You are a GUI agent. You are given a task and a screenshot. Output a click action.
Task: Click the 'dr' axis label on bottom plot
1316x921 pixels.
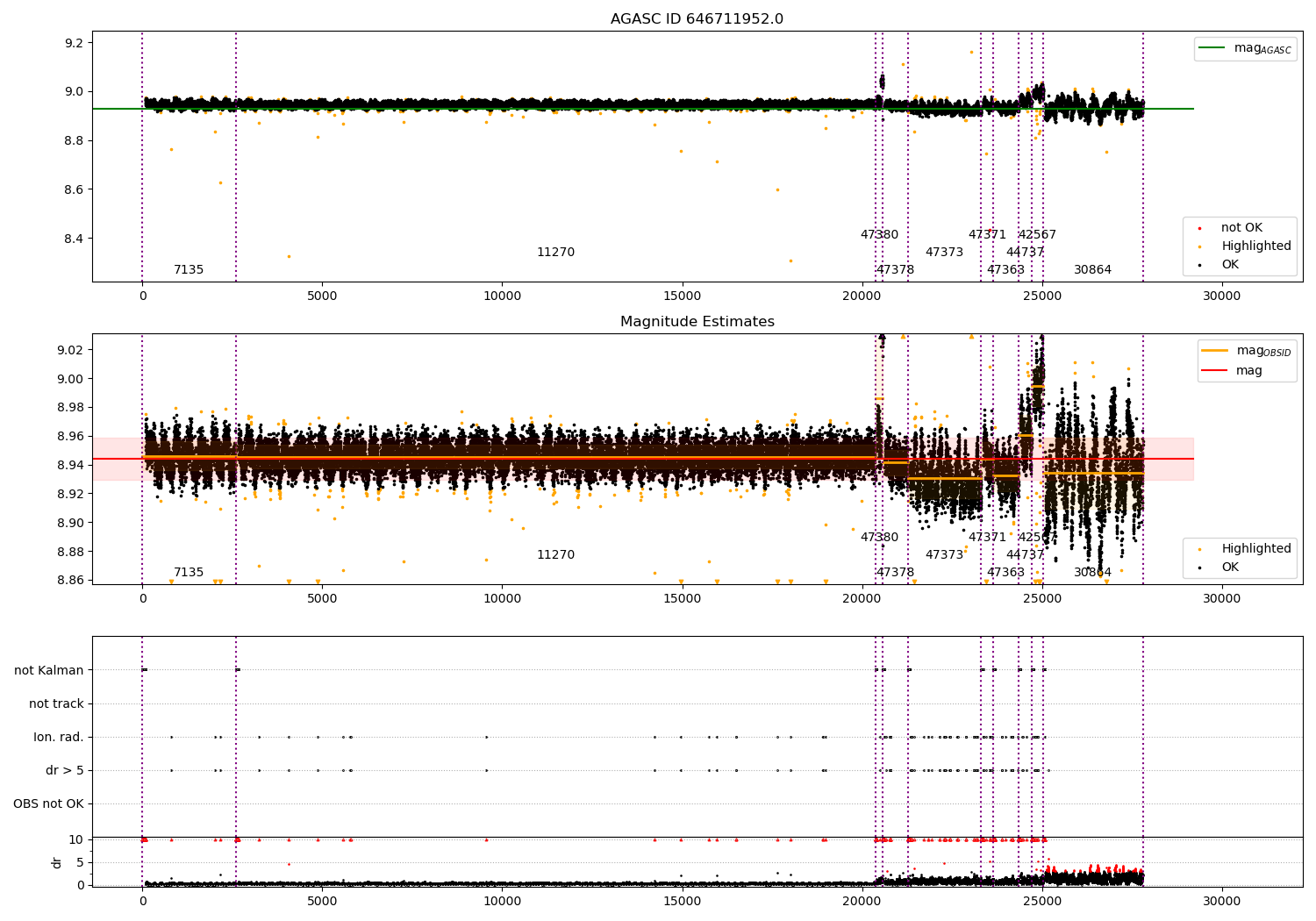coord(57,862)
